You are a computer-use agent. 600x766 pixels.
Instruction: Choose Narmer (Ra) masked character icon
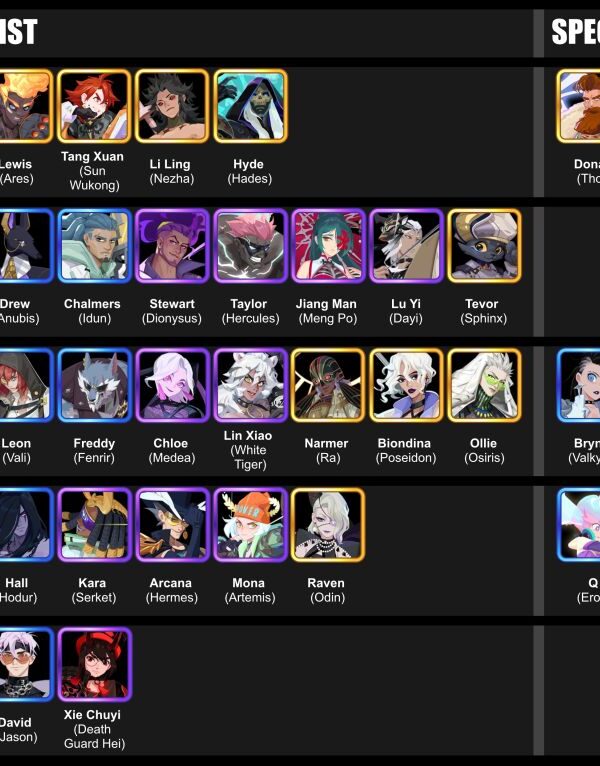328,385
